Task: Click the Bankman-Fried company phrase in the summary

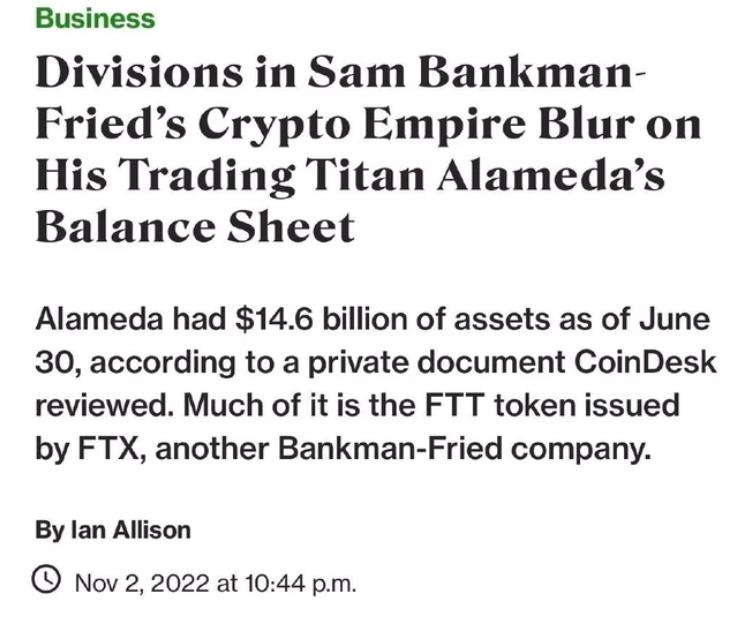Action: tap(465, 450)
